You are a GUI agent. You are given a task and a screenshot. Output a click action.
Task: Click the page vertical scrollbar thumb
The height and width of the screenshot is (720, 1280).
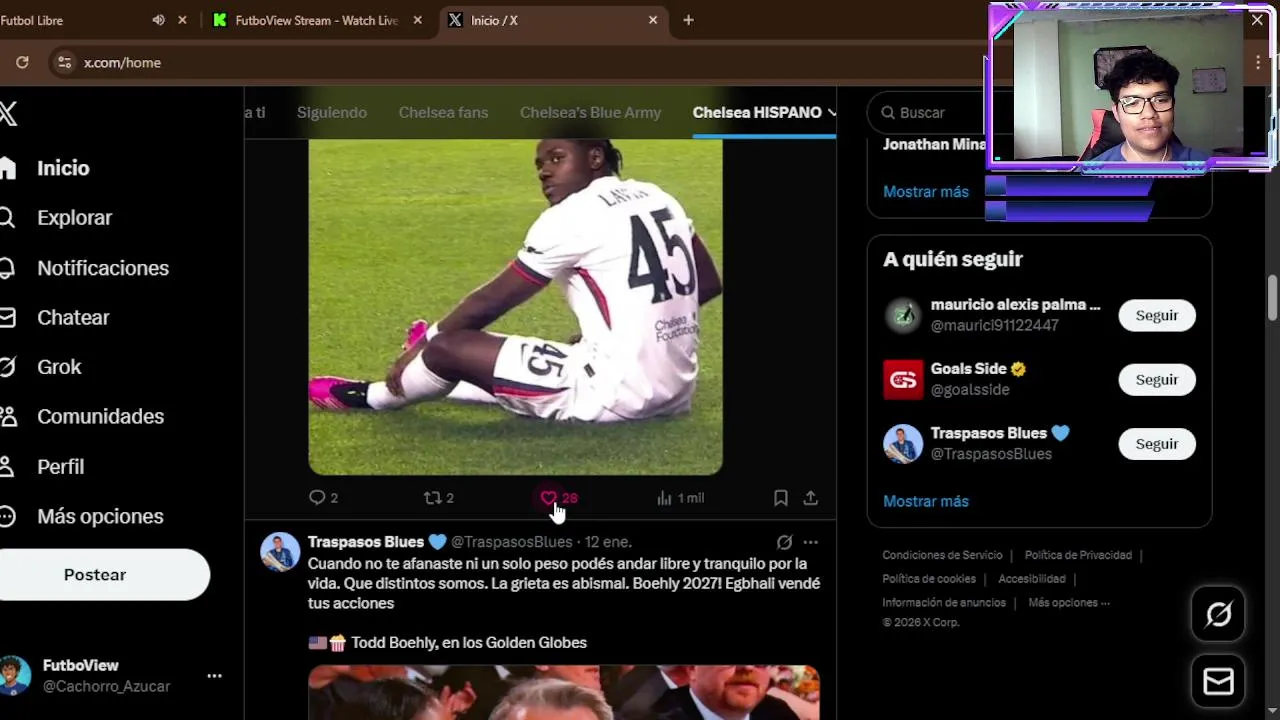1273,296
